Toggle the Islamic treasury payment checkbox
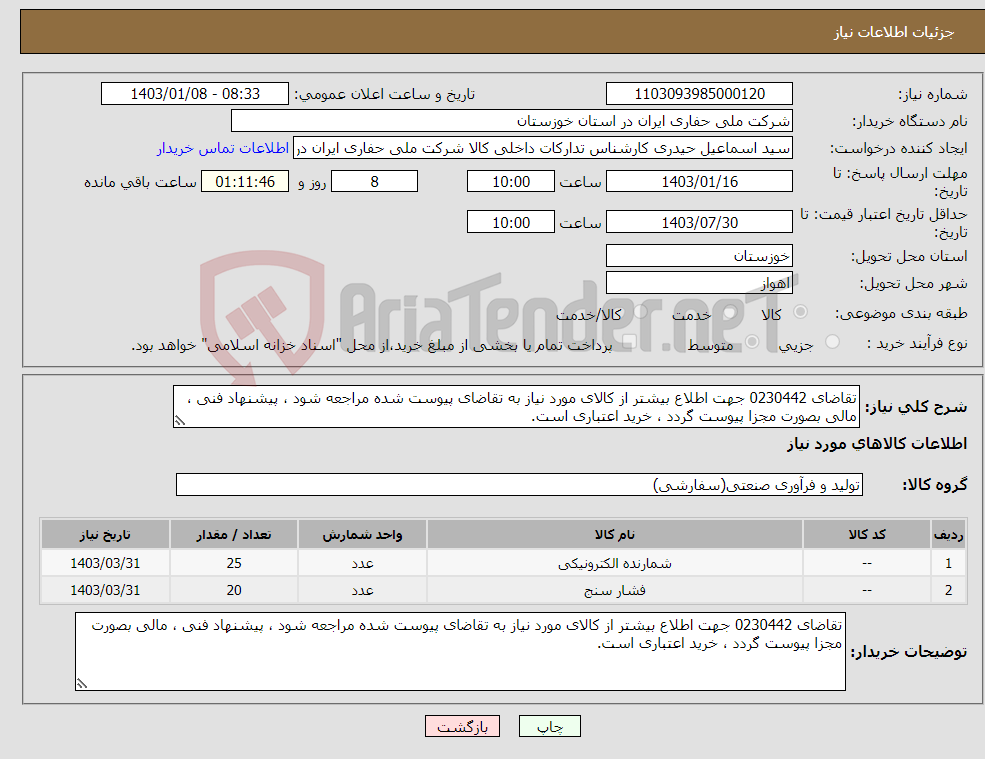Viewport: 985px width, 759px height. tap(629, 342)
